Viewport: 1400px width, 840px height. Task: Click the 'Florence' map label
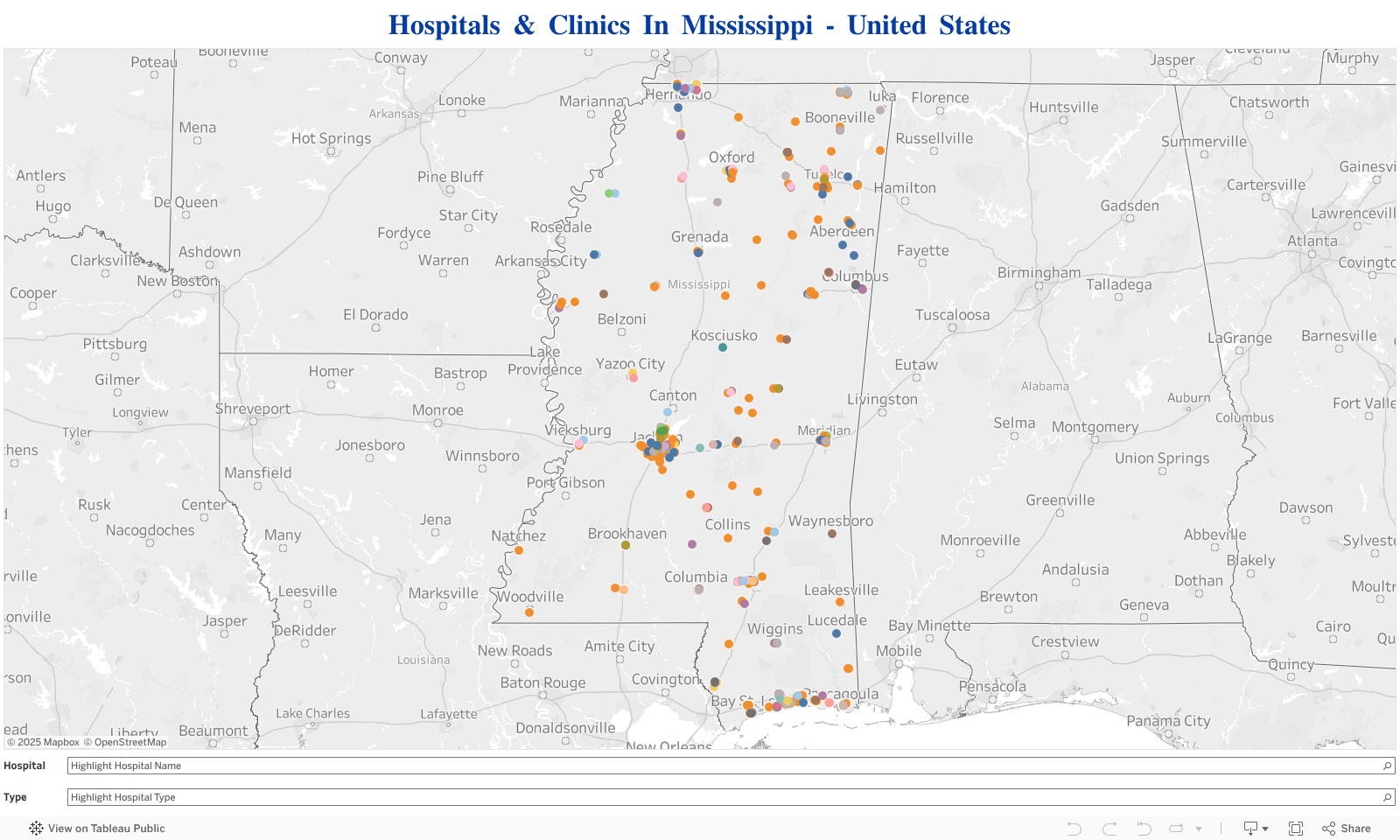[941, 98]
